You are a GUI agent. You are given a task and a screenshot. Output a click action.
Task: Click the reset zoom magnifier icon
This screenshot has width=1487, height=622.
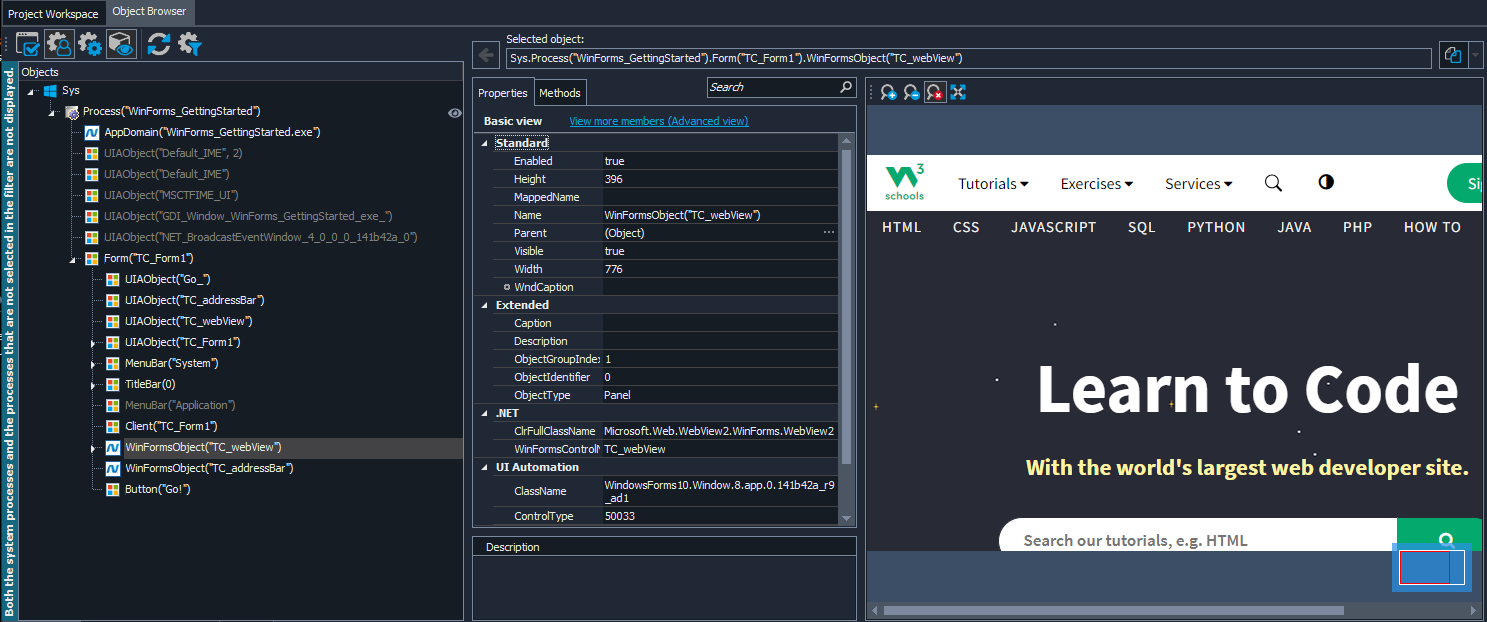(935, 92)
